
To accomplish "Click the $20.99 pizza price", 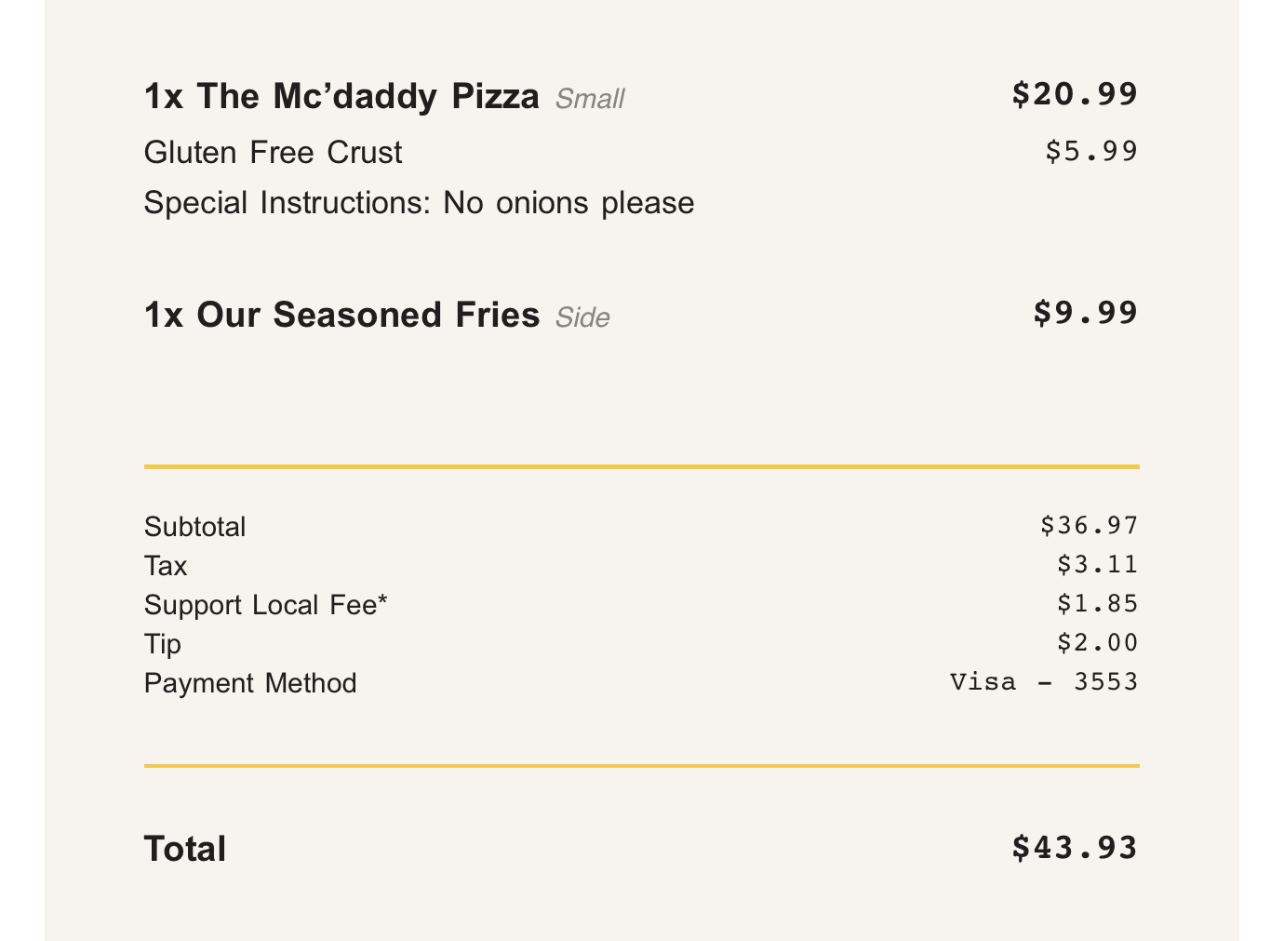I will pyautogui.click(x=1074, y=94).
